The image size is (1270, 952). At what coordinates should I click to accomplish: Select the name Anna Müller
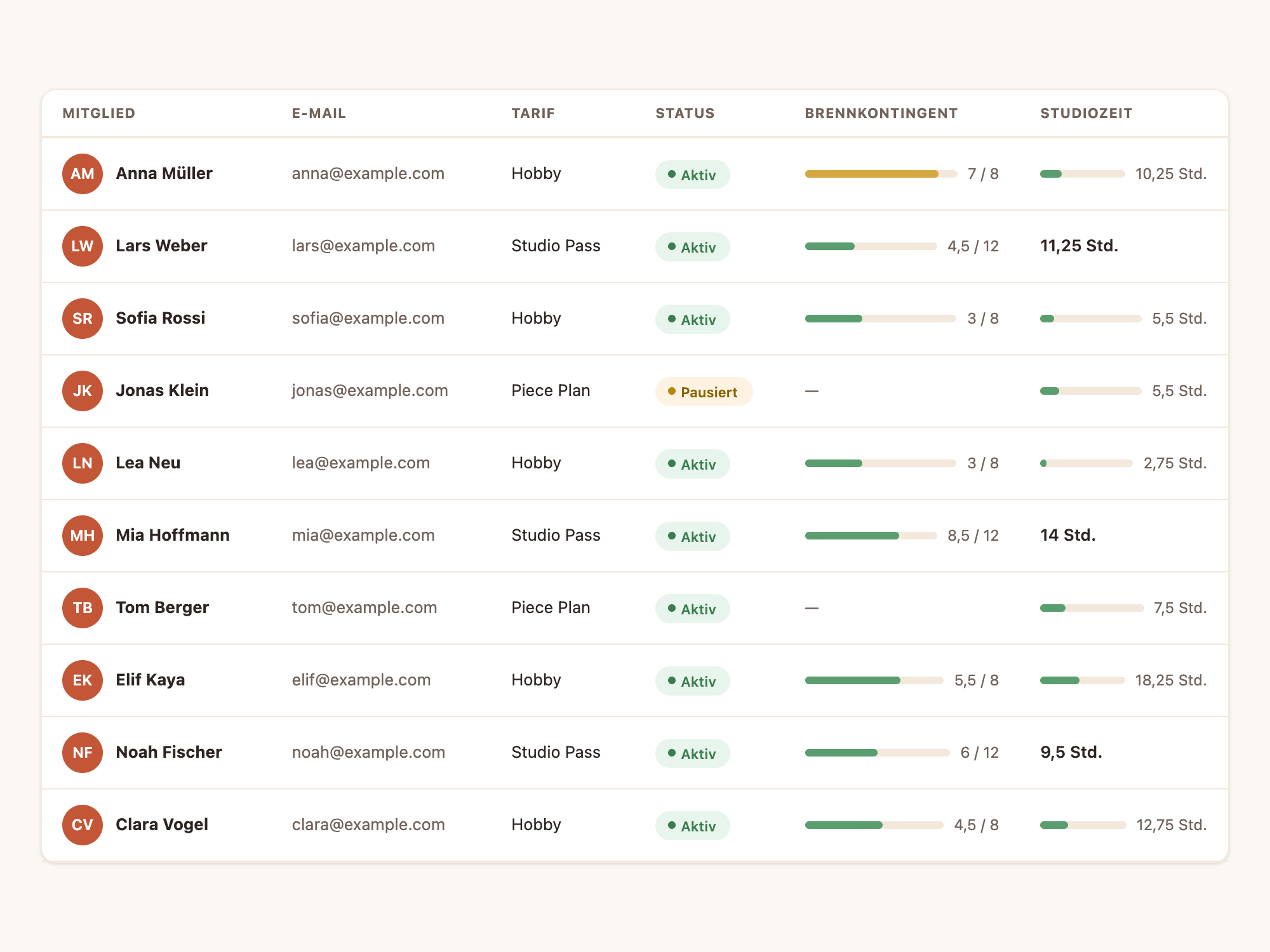point(164,174)
